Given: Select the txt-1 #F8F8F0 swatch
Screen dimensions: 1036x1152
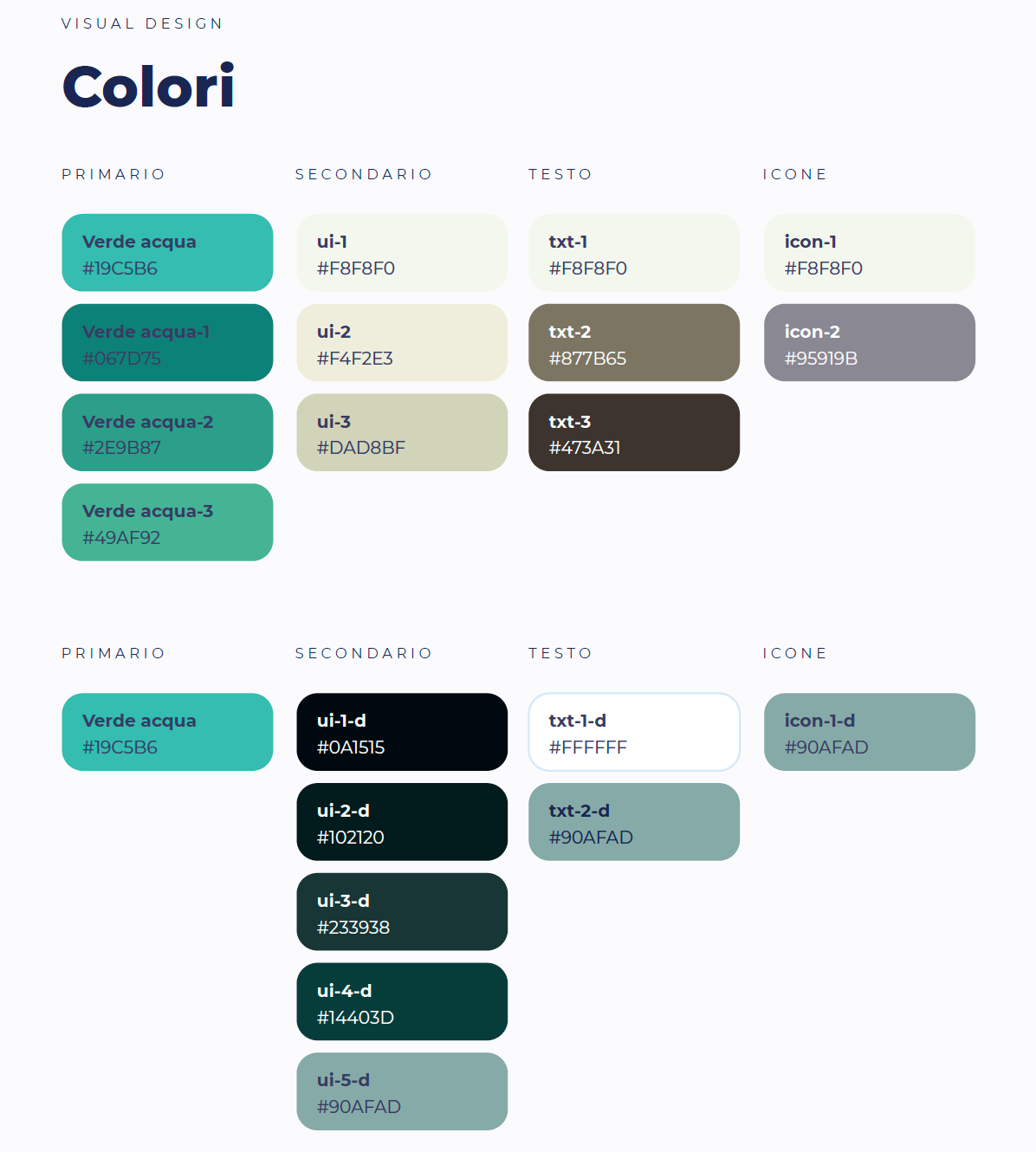Looking at the screenshot, I should click(634, 253).
